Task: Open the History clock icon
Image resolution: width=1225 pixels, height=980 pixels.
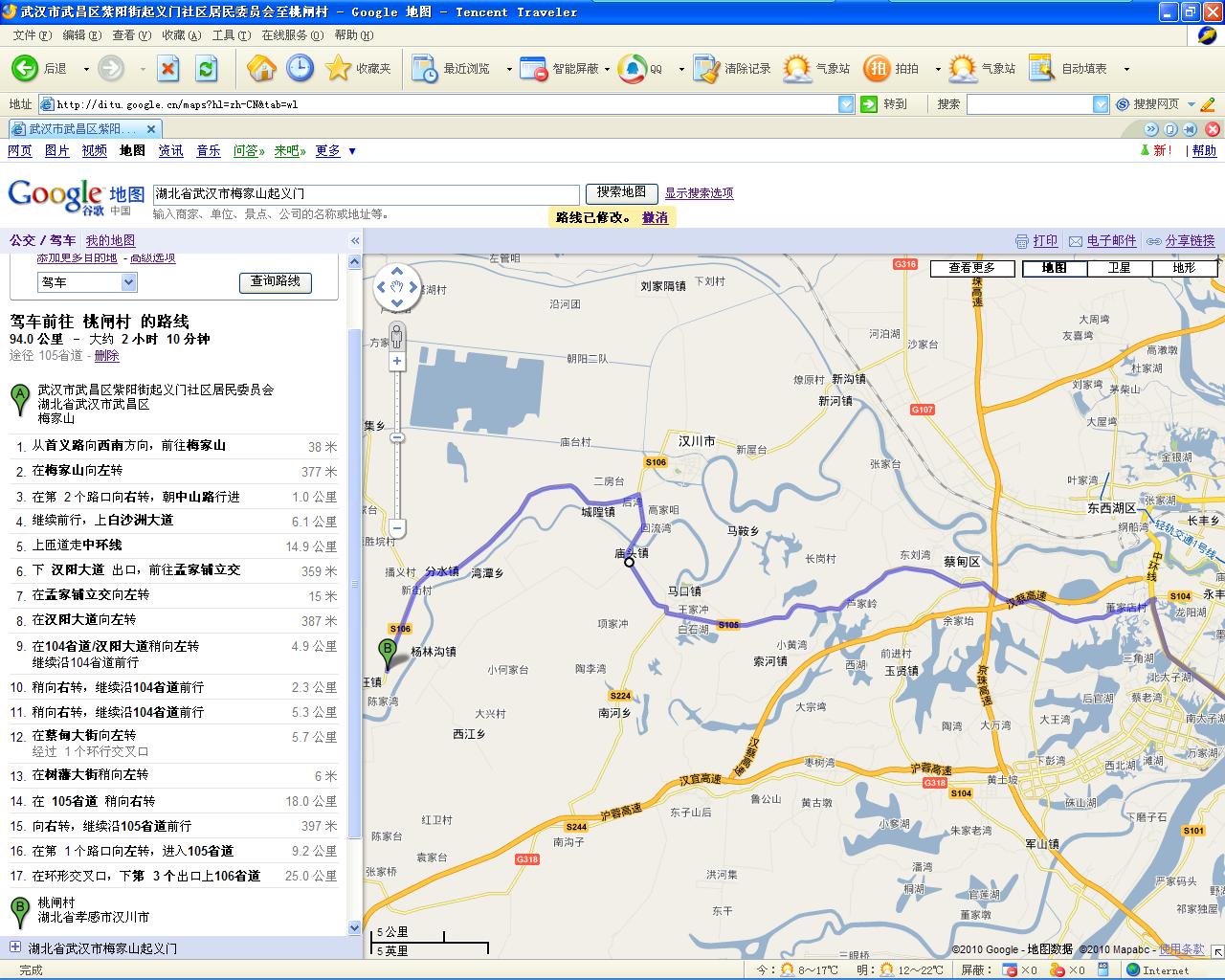Action: click(300, 68)
